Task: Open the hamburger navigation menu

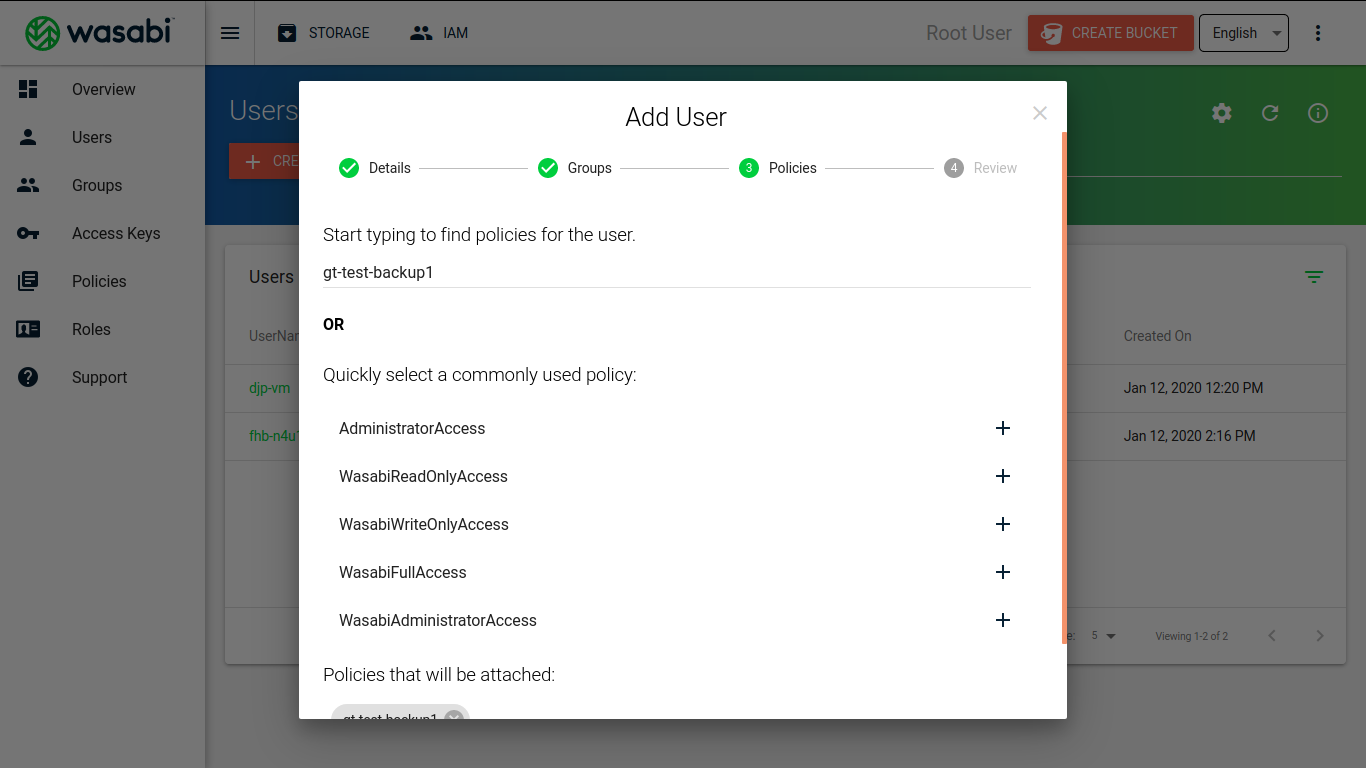Action: 230,33
